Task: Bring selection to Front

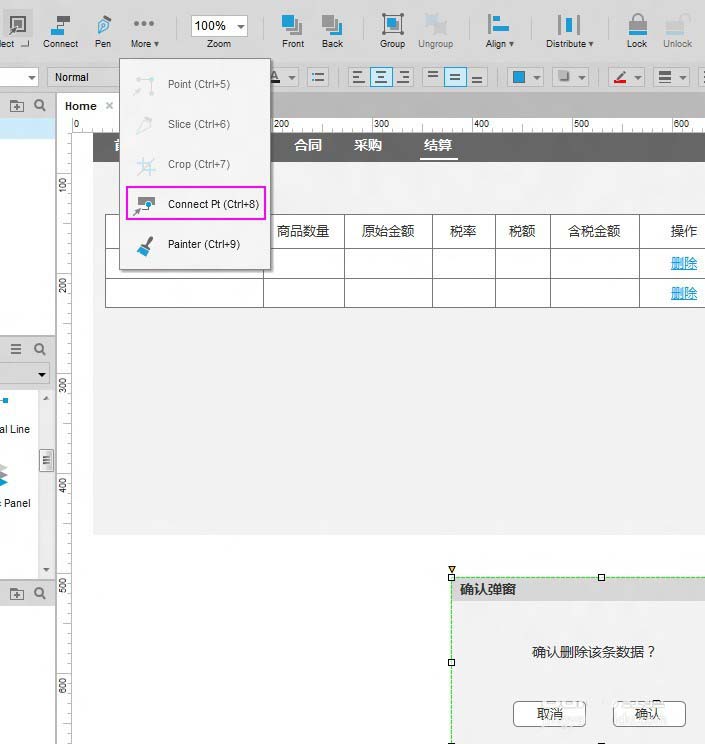Action: (293, 30)
